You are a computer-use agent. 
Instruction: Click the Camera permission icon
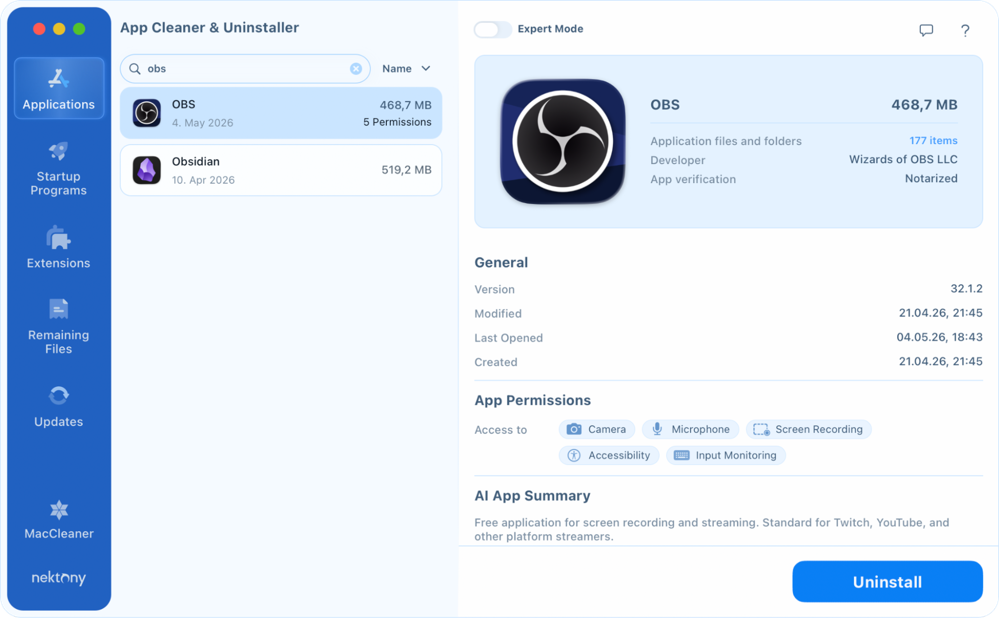(x=574, y=429)
